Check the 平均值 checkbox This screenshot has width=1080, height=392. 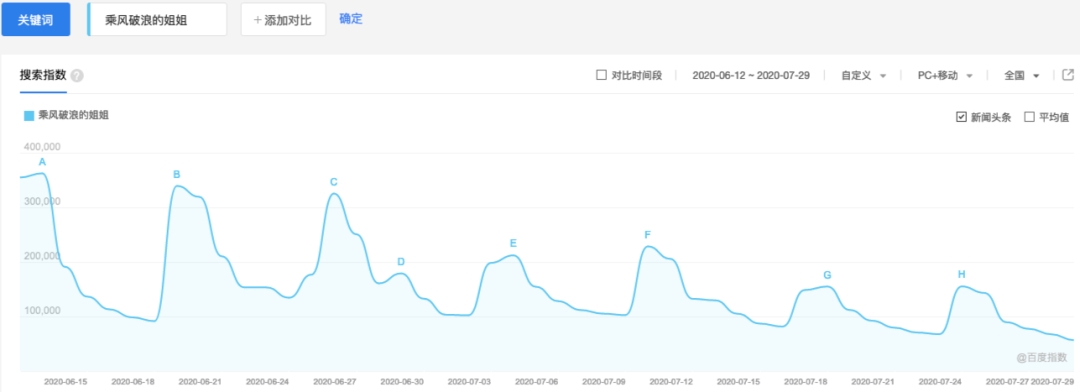tap(1030, 117)
